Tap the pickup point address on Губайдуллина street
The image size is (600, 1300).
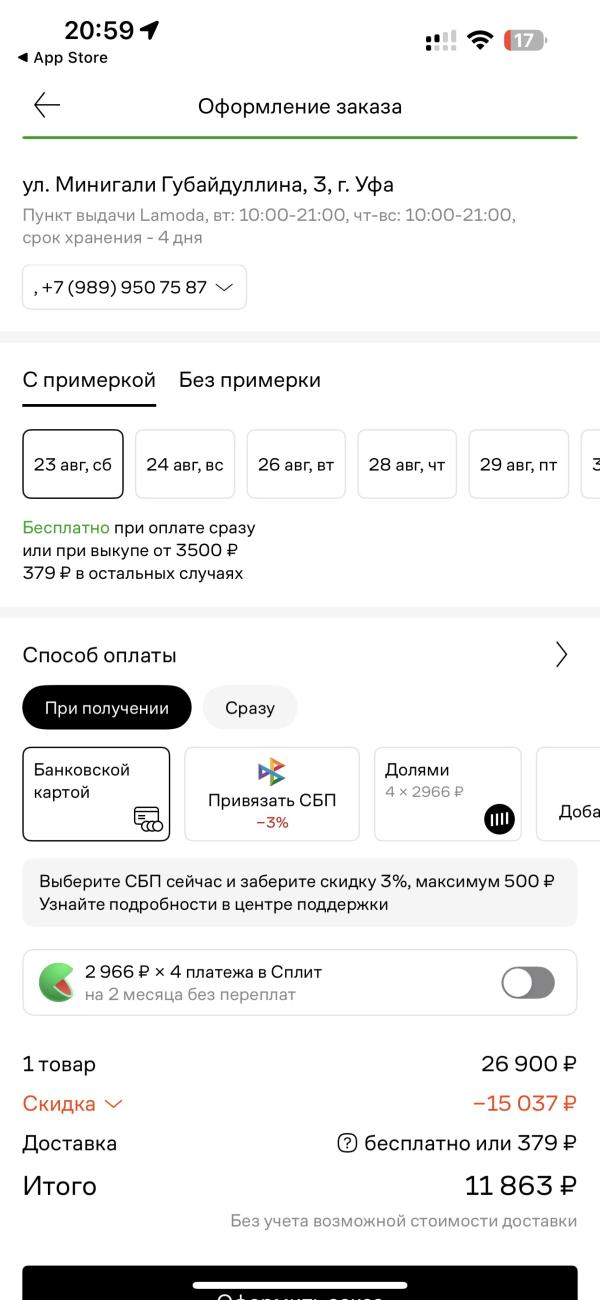pos(208,185)
